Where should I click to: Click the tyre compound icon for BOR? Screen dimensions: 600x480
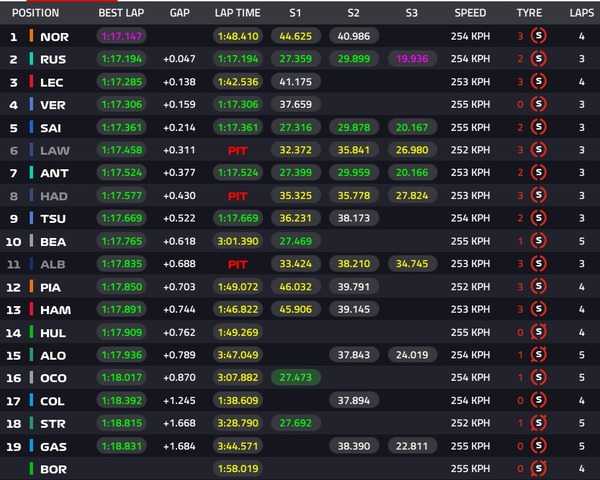click(538, 468)
